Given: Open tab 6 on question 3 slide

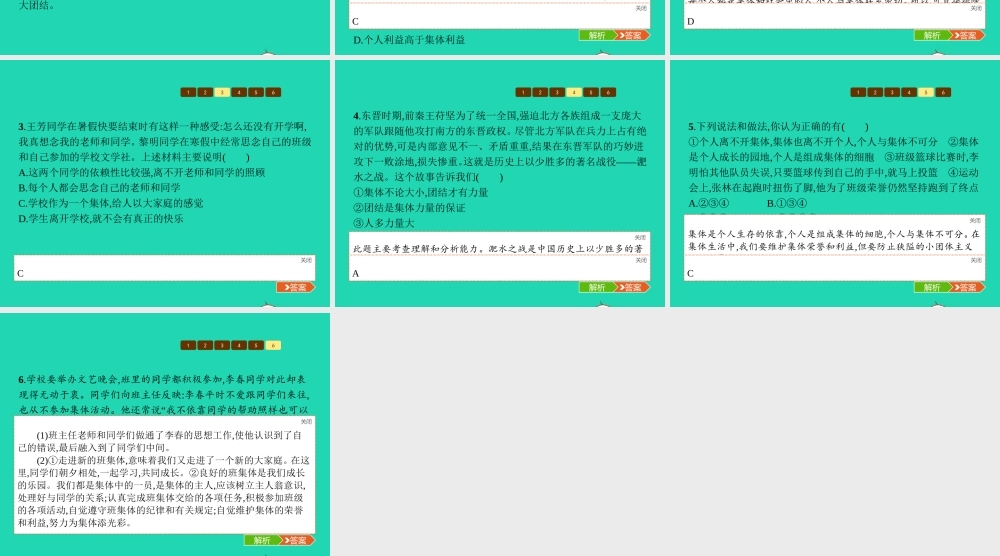Looking at the screenshot, I should click(273, 92).
